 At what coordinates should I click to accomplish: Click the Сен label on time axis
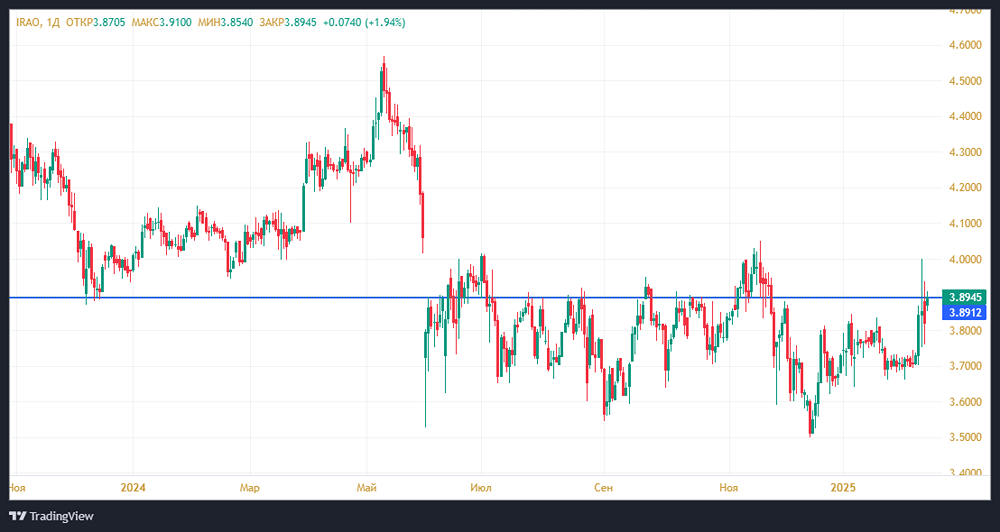pyautogui.click(x=603, y=488)
